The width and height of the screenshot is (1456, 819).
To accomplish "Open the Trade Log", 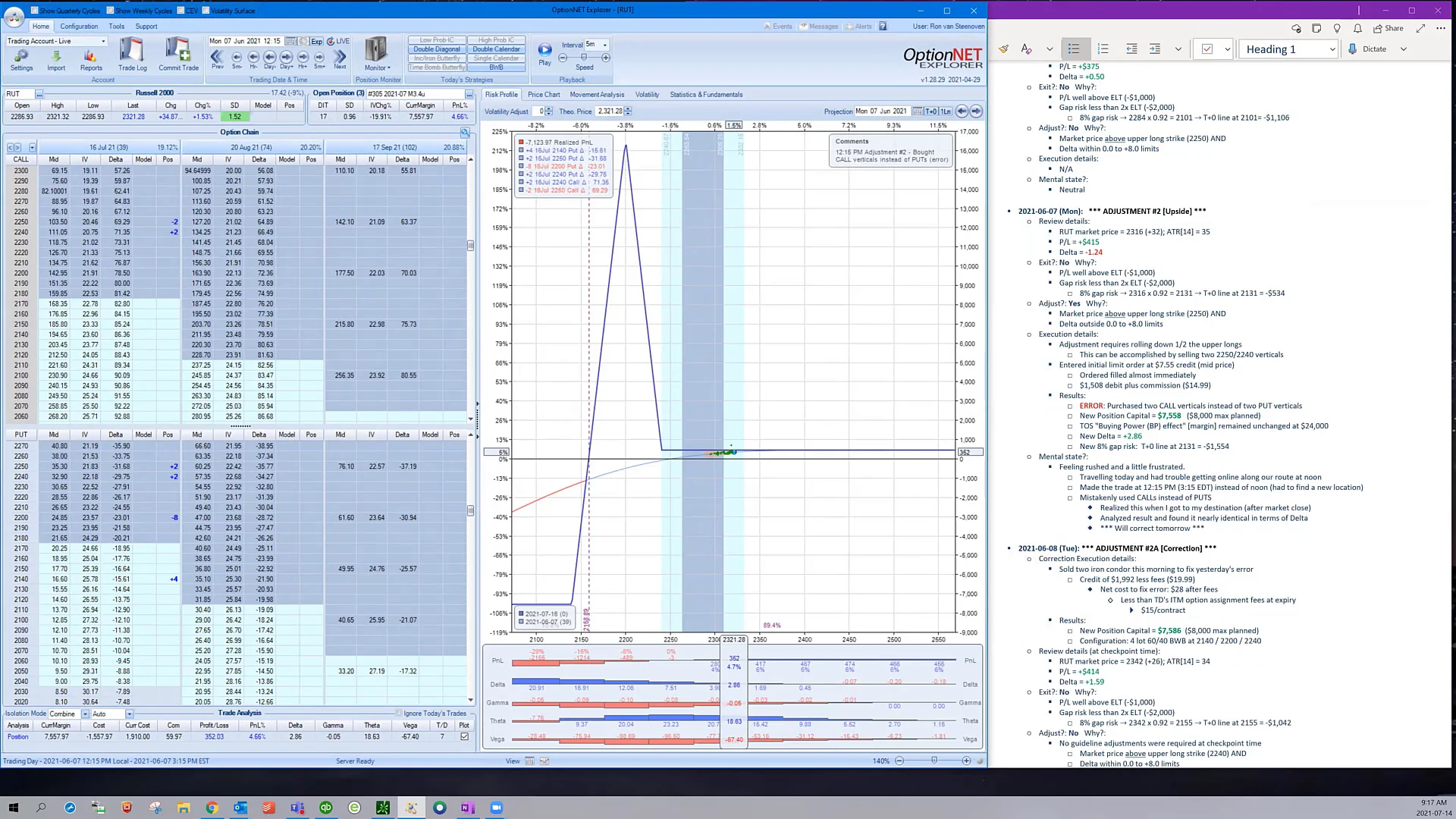I will (132, 55).
